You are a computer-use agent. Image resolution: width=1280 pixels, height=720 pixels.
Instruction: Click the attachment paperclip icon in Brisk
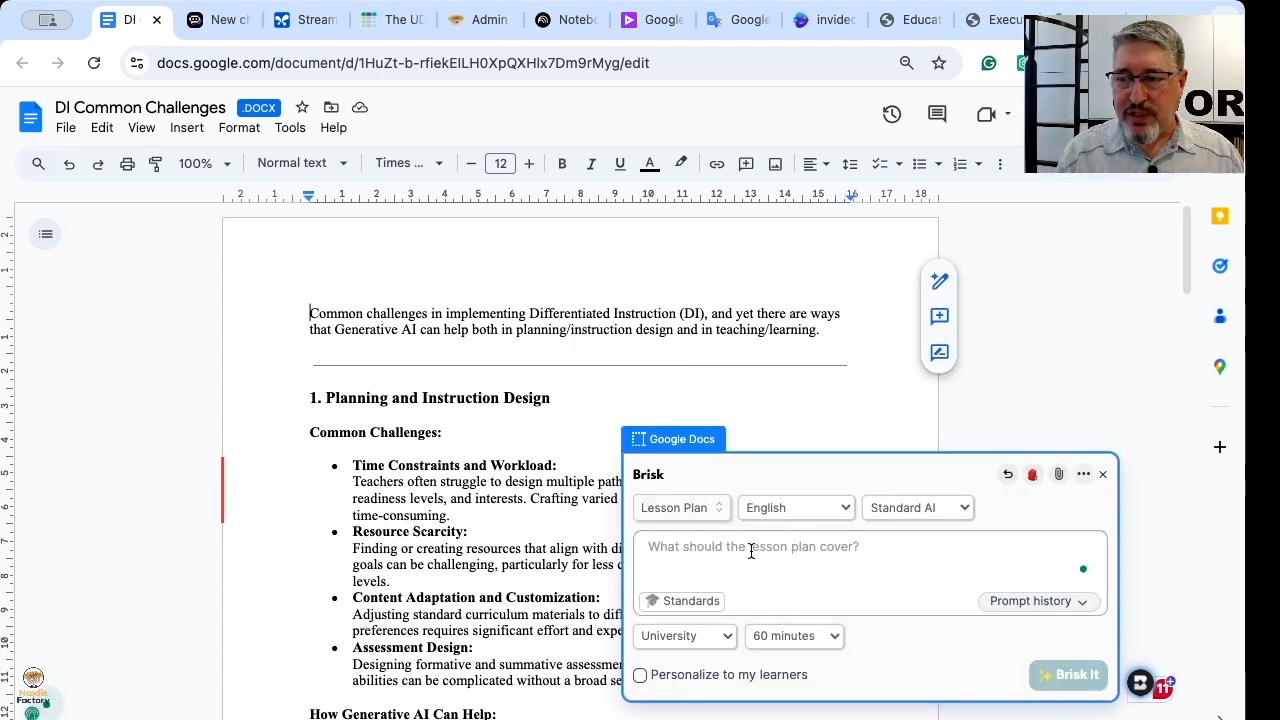1058,474
